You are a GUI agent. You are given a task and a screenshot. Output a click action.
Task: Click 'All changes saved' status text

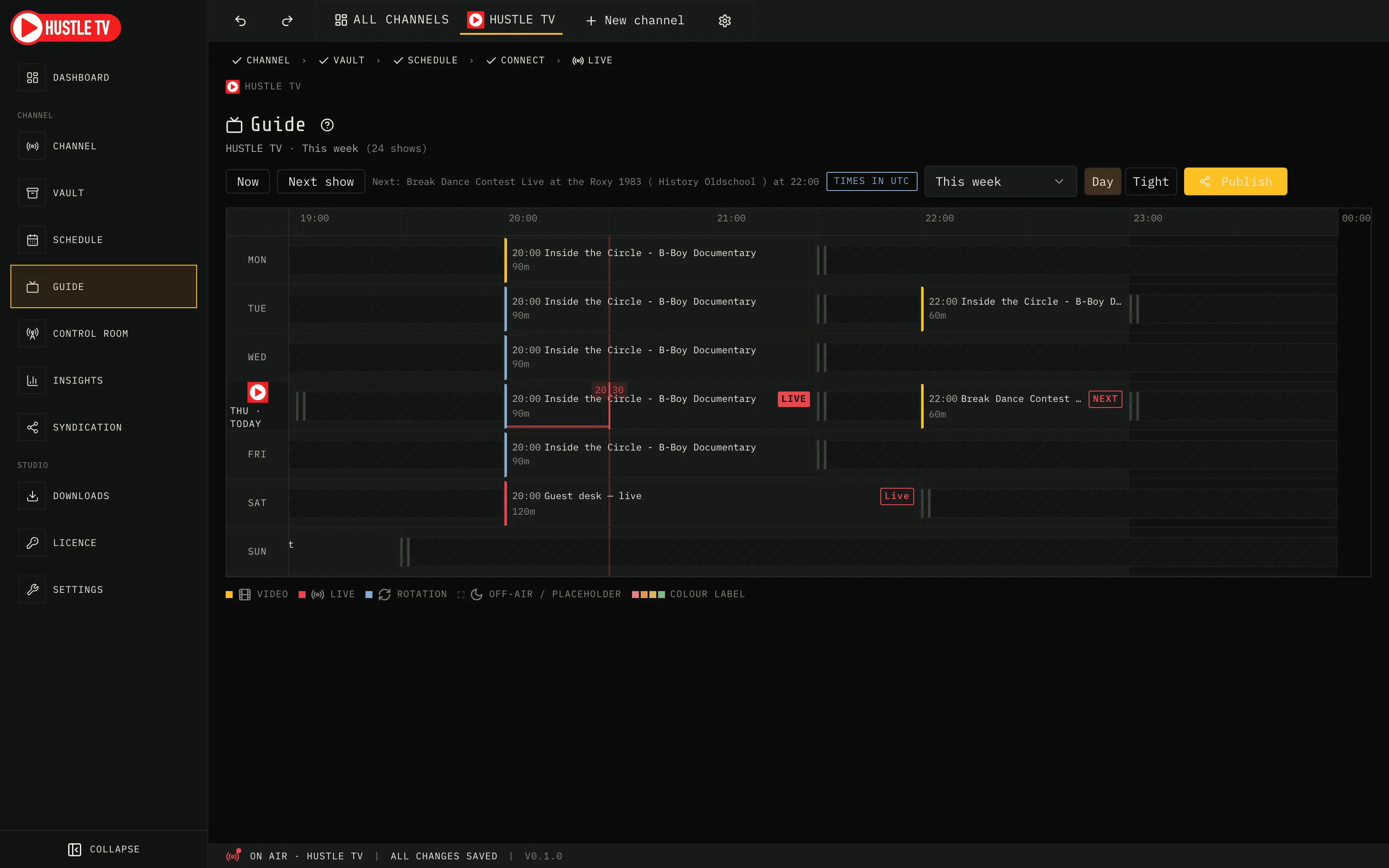point(444,856)
